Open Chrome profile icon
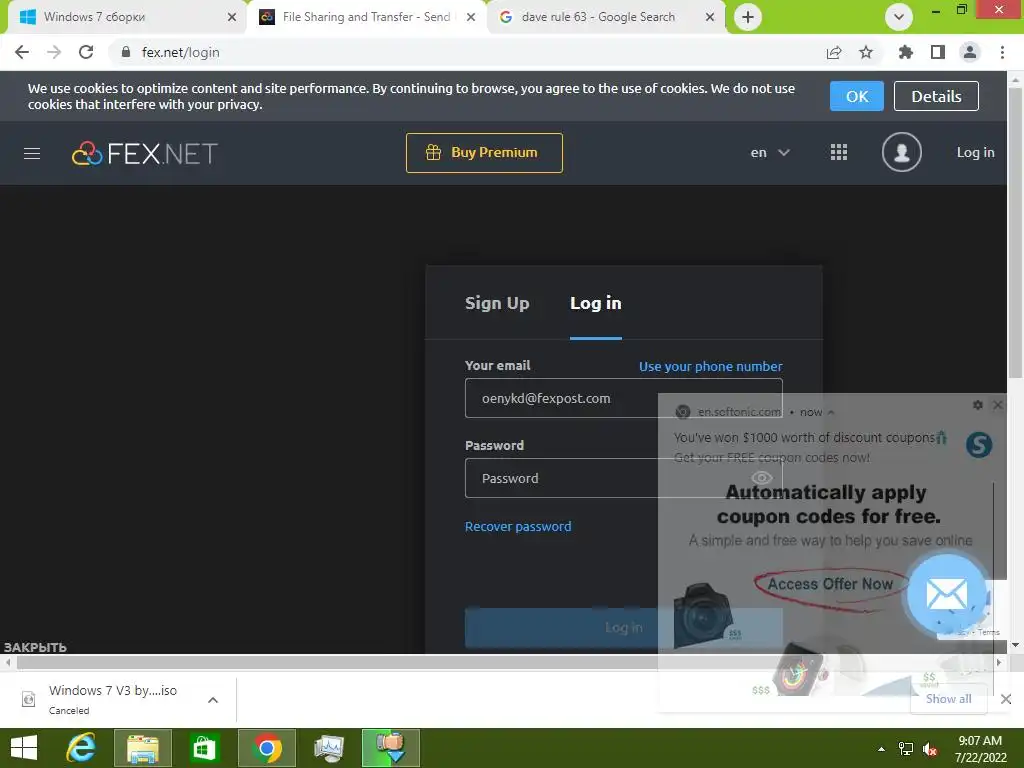 pos(970,52)
